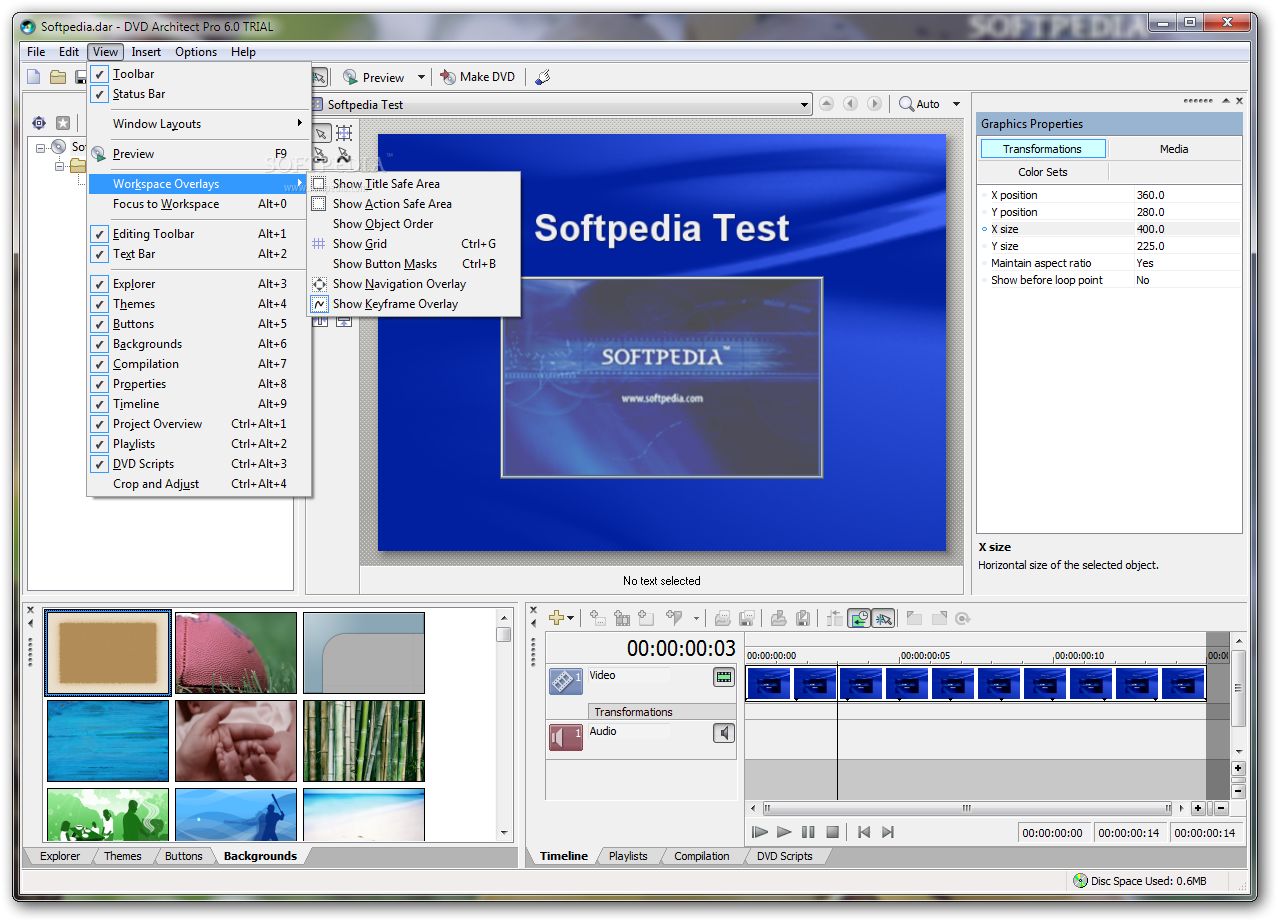
Task: Click the X size value 400.0 field
Action: coord(1187,229)
